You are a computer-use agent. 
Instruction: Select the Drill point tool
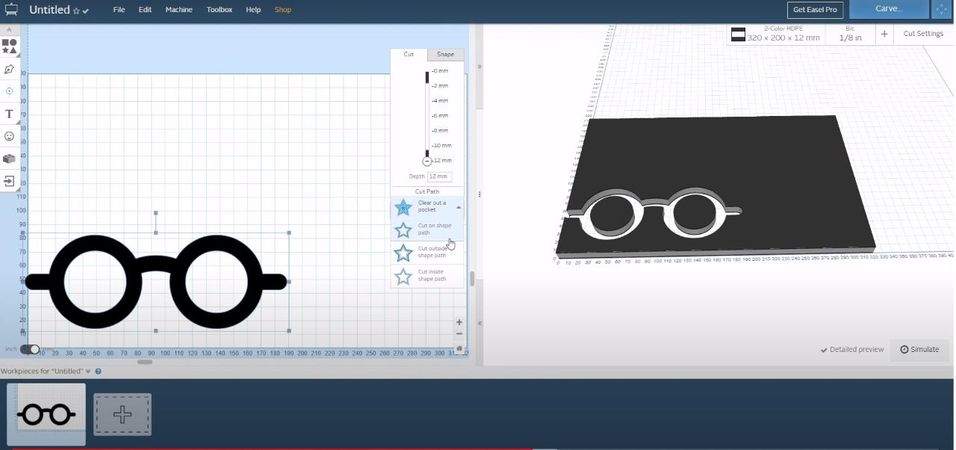[9, 91]
